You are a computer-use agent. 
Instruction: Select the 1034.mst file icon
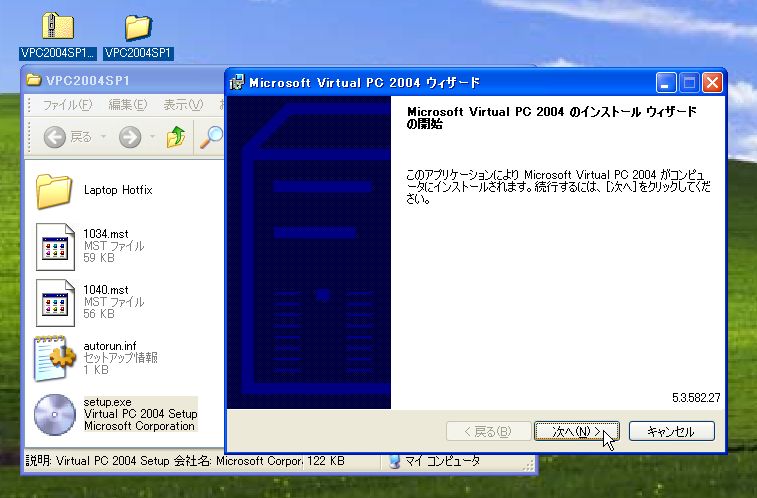55,247
